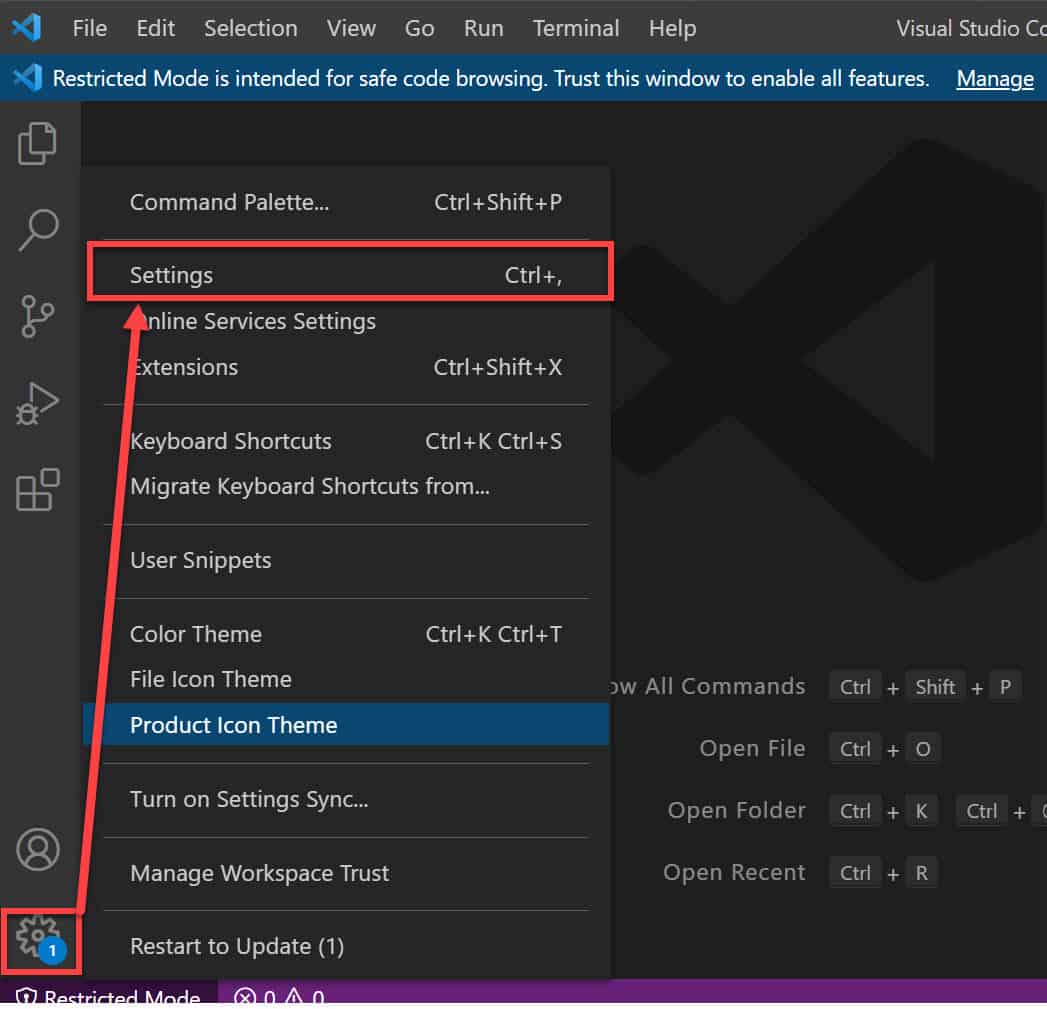The height and width of the screenshot is (1009, 1047).
Task: Click the Manage link in banner
Action: tap(995, 78)
